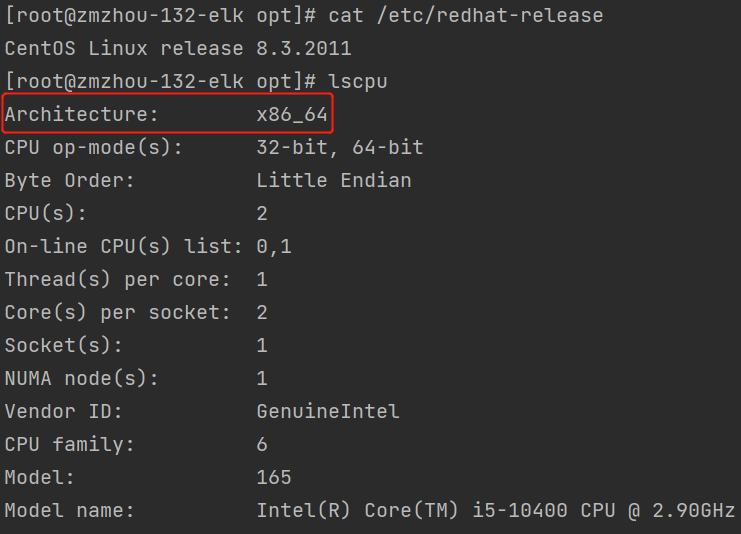Click the Model value 165
This screenshot has height=534, width=741.
tap(274, 477)
